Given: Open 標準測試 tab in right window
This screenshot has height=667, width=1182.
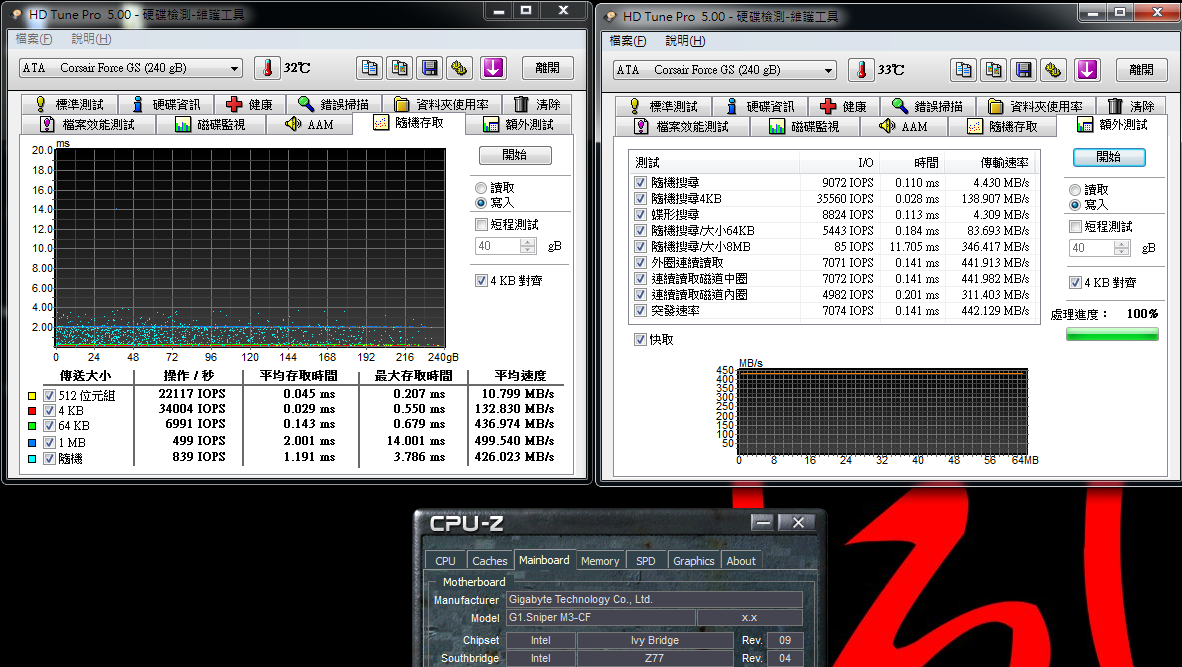Looking at the screenshot, I should tap(663, 106).
